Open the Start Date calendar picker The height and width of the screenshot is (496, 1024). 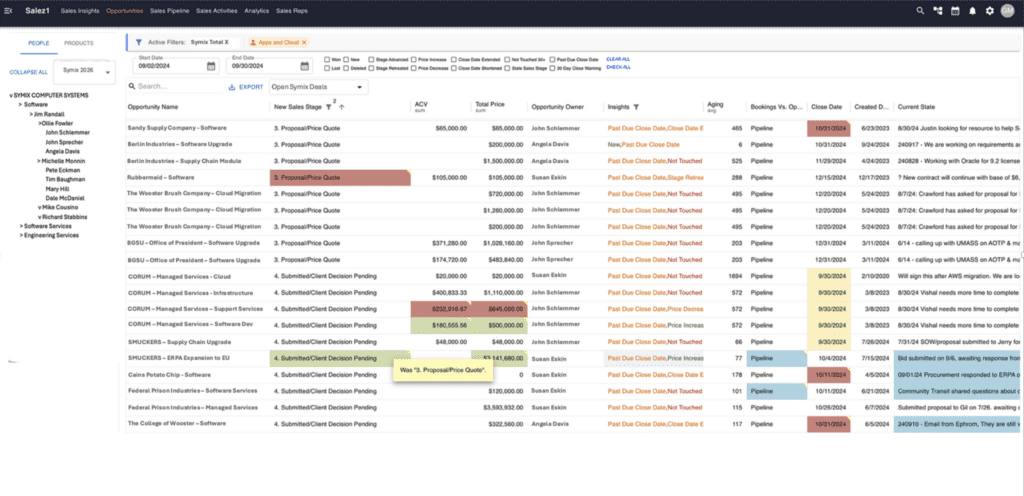point(211,66)
